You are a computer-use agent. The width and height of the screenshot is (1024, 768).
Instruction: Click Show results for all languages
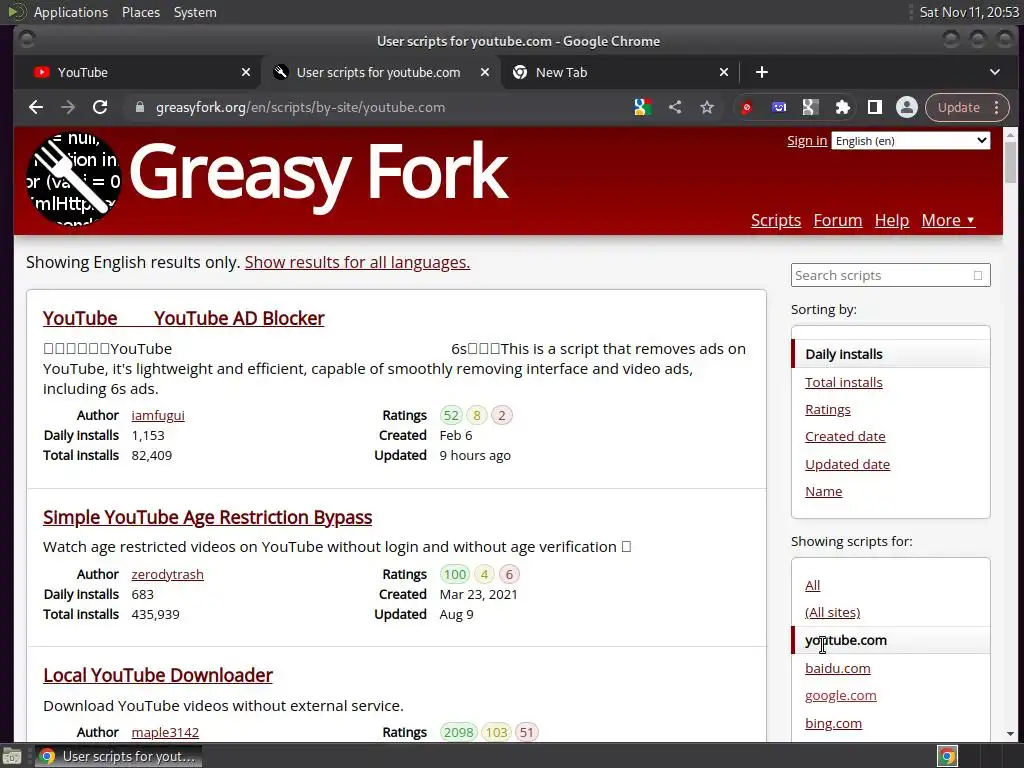point(357,262)
